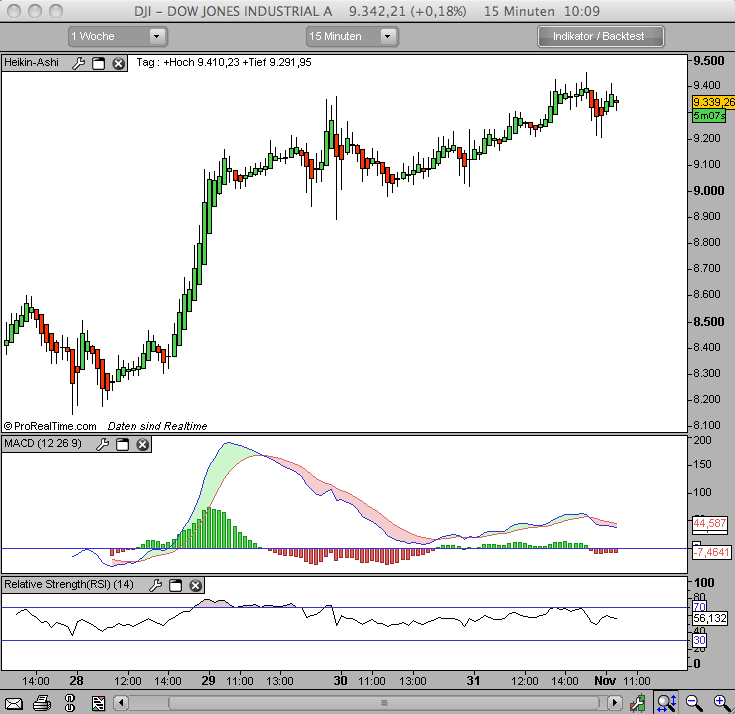Click the horizontal scrollbar thumb
The width and height of the screenshot is (735, 714).
pos(384,703)
